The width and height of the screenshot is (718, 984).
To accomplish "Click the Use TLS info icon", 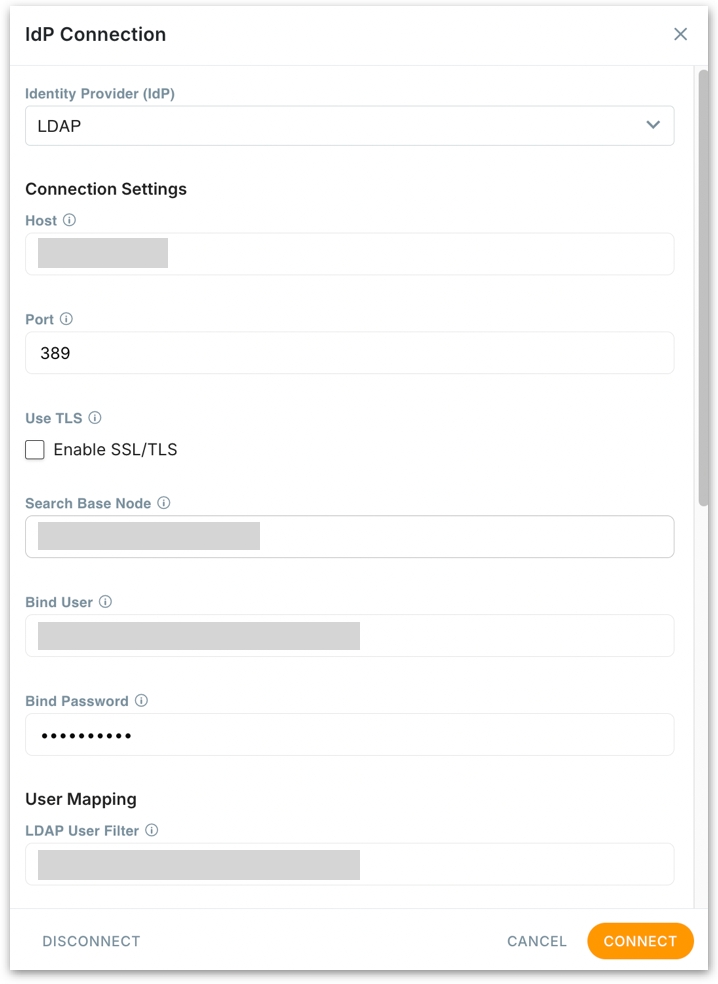I will [95, 418].
